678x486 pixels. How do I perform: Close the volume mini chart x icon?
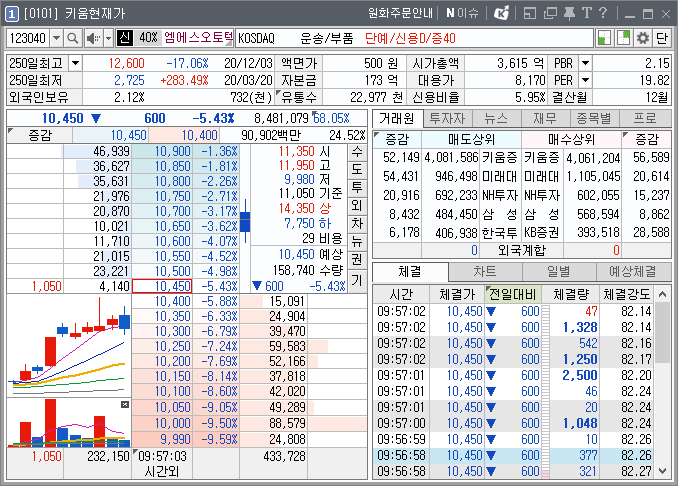tap(125, 404)
